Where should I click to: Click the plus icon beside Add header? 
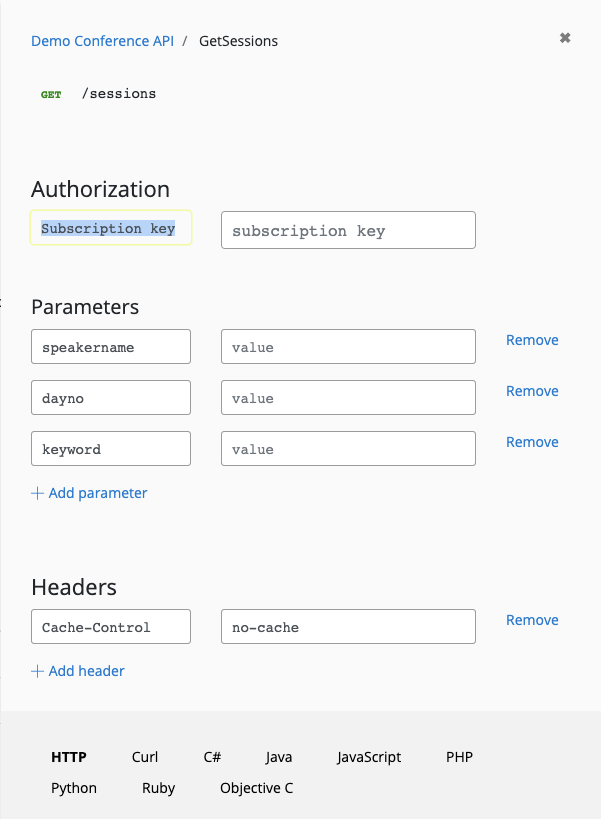pyautogui.click(x=35, y=671)
